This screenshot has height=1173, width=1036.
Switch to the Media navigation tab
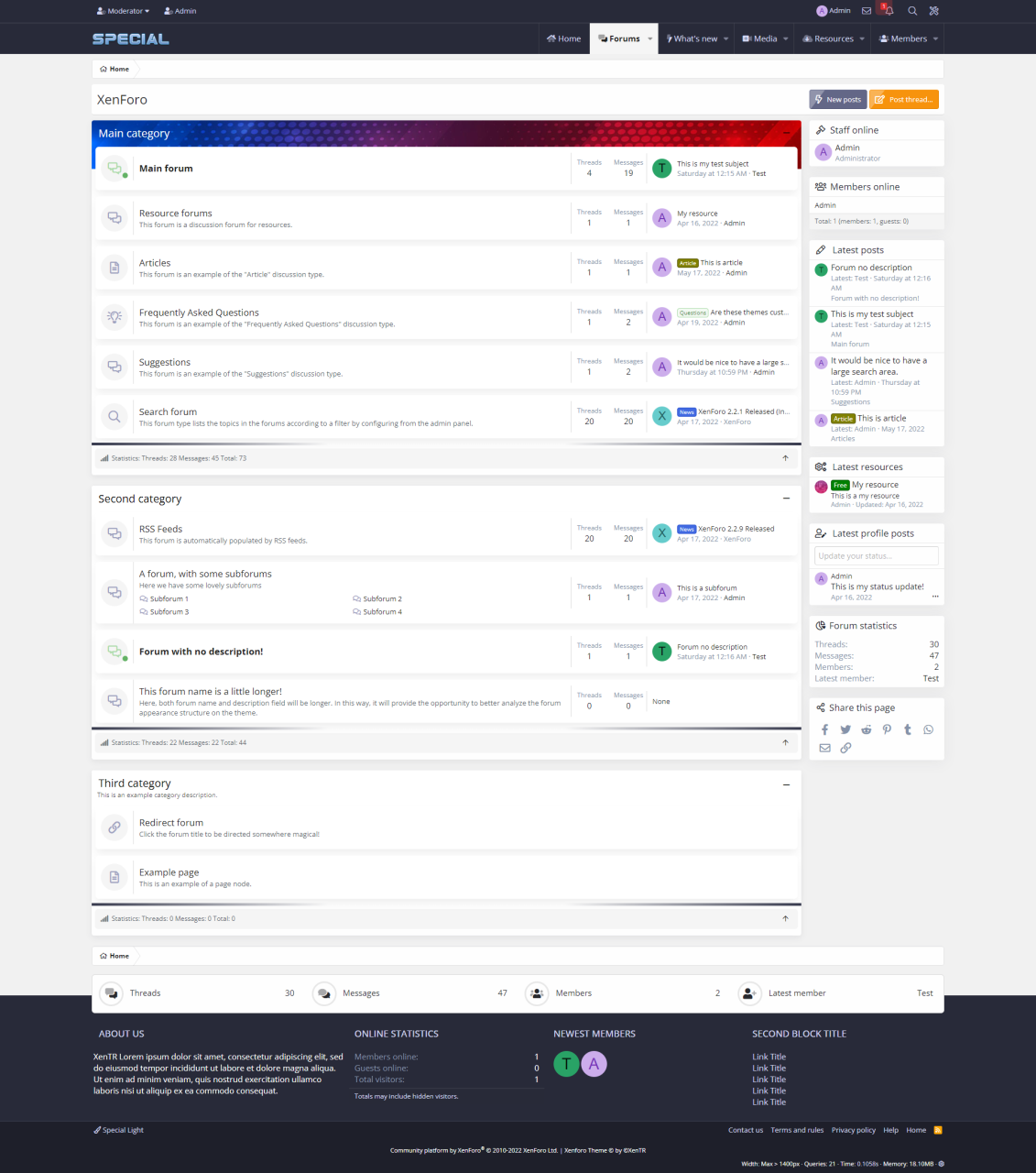(x=759, y=38)
